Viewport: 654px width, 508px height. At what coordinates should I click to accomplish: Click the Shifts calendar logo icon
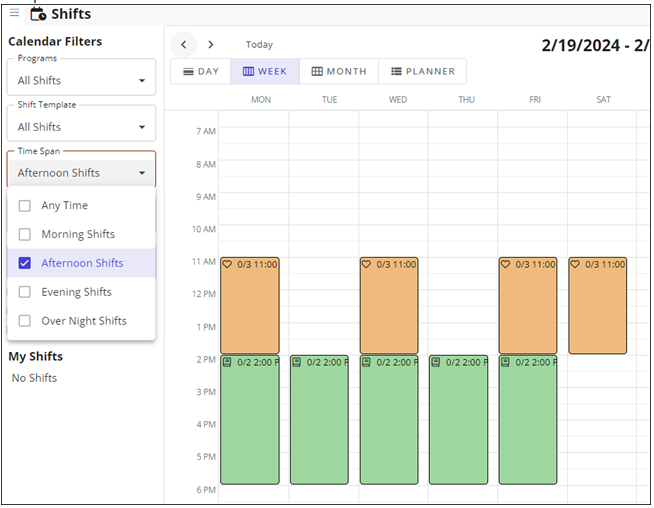coord(38,14)
